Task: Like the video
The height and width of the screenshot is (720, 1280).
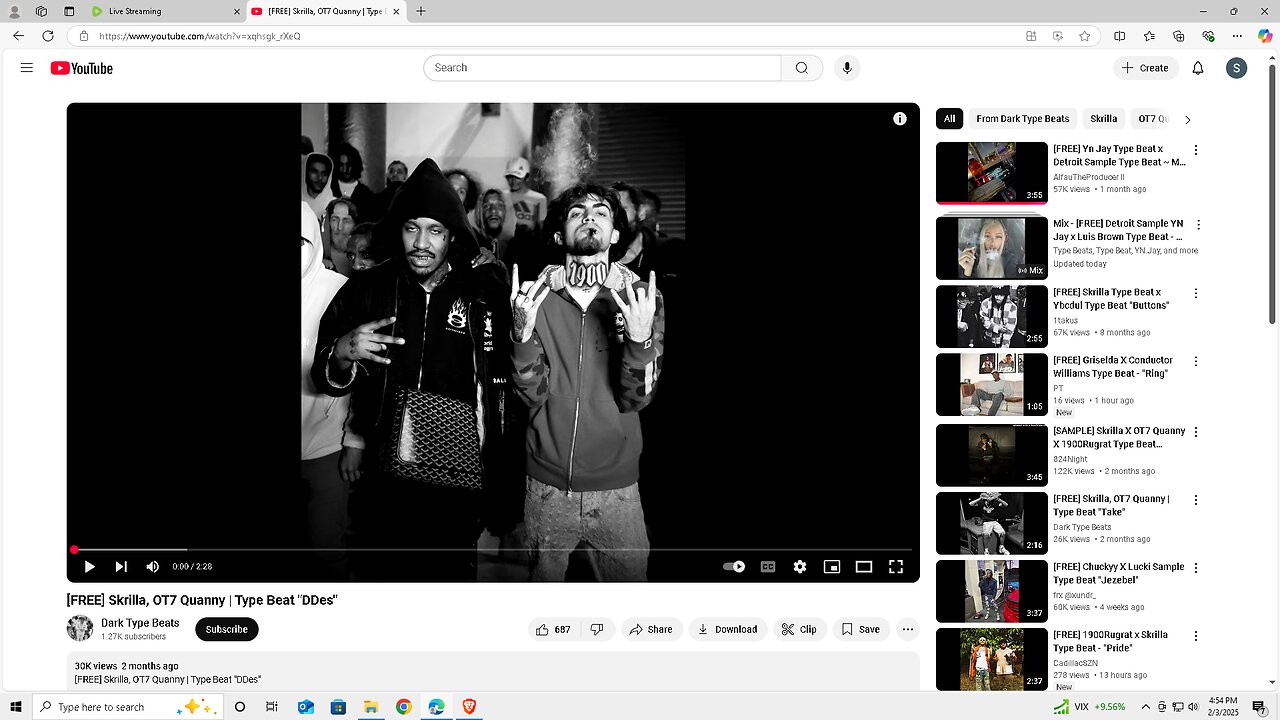Action: [x=553, y=630]
